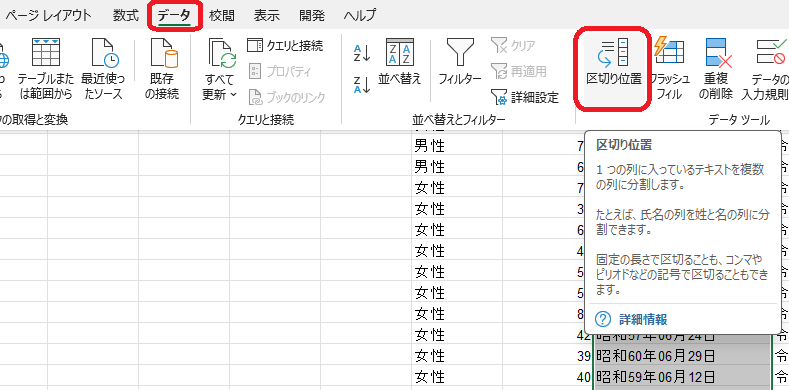Open the 並べ替え sort dialog
The height and width of the screenshot is (390, 789).
point(400,61)
